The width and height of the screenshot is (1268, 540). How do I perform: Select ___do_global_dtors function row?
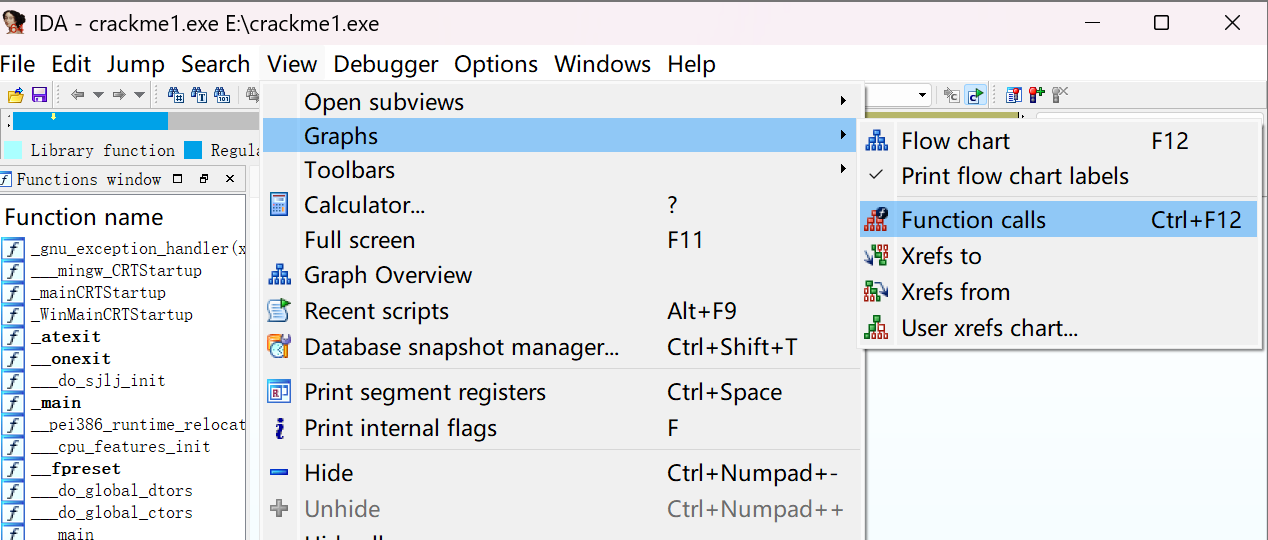123,490
